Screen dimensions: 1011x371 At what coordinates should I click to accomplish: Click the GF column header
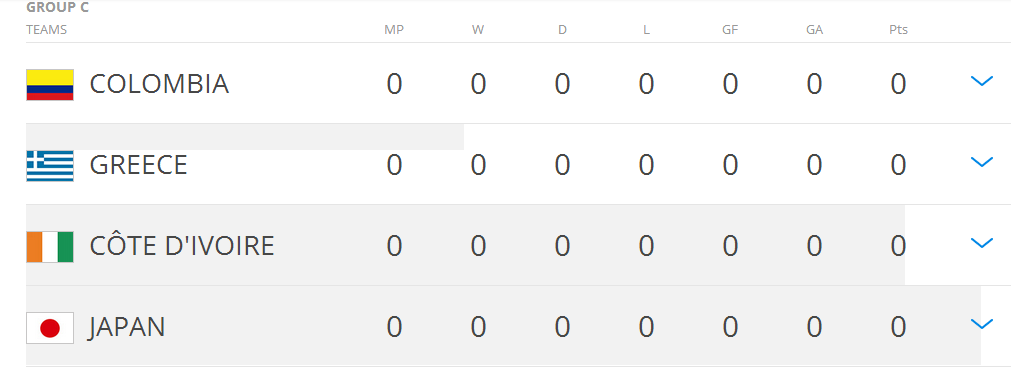point(730,30)
